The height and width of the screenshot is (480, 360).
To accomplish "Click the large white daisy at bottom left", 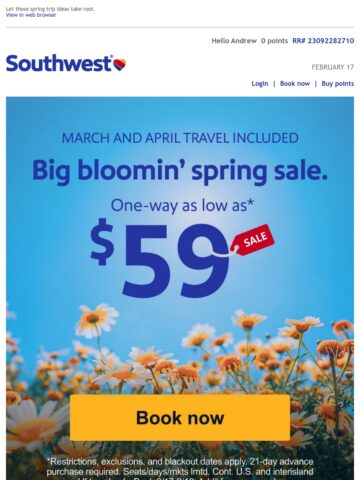I will click(35, 422).
